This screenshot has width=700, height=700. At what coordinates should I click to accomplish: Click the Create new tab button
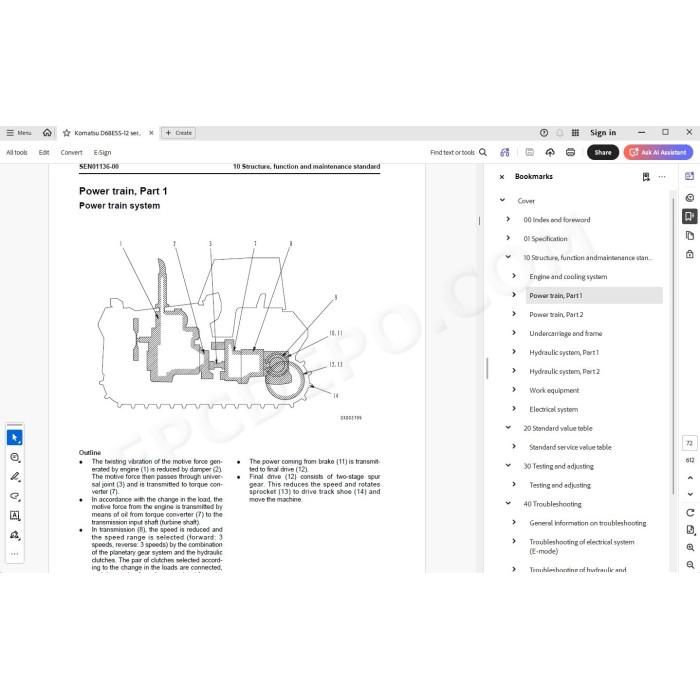pyautogui.click(x=178, y=133)
